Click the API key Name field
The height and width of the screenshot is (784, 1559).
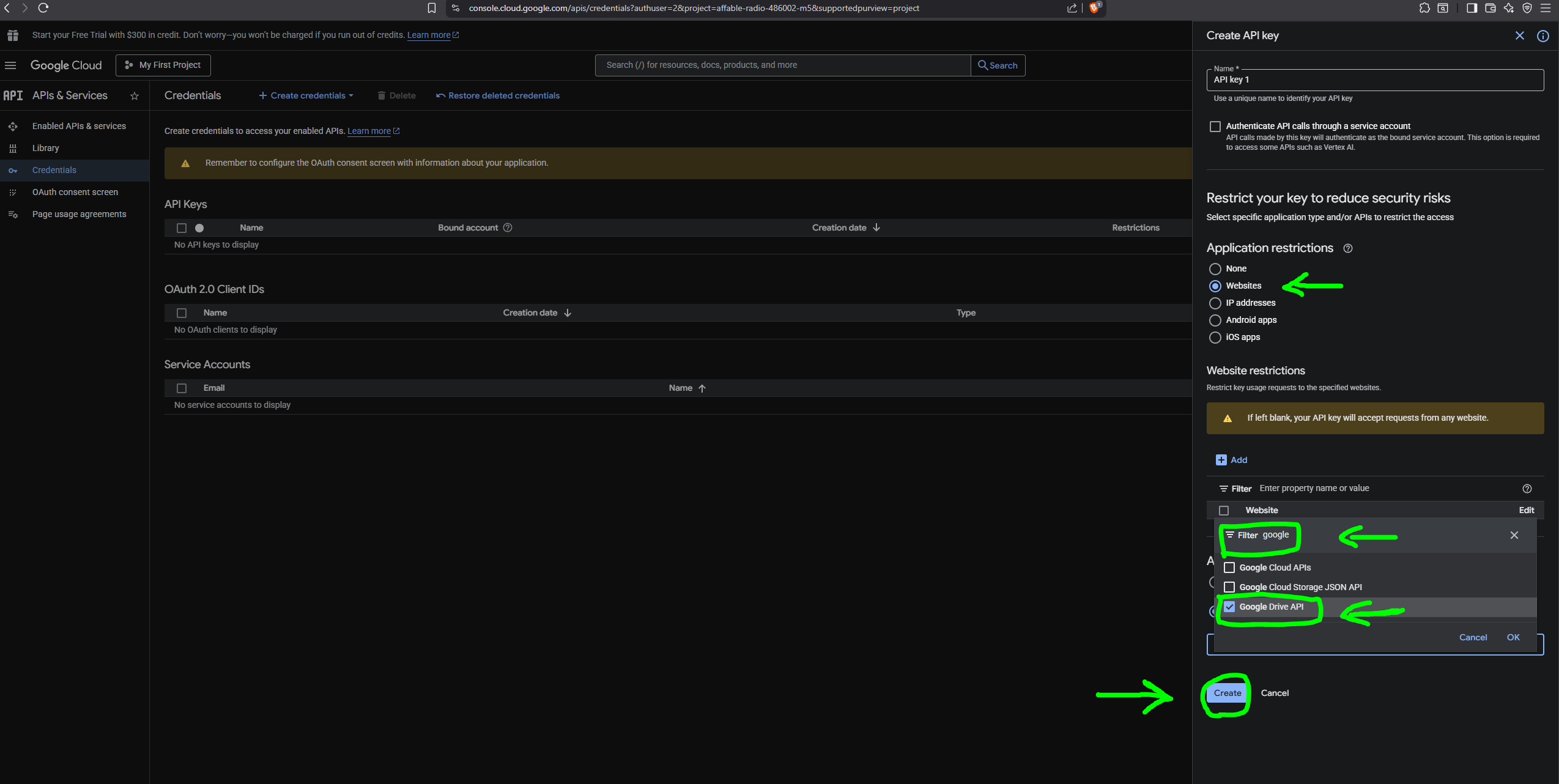point(1374,80)
